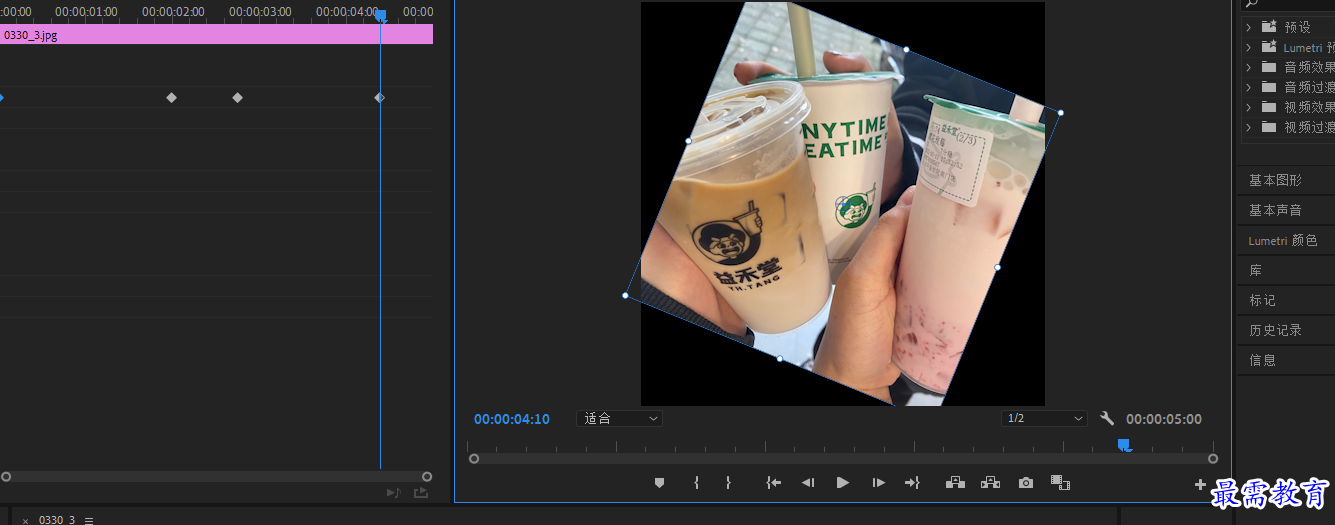Click the 00:00:05:00 duration timecode
The height and width of the screenshot is (525, 1335).
(1164, 419)
